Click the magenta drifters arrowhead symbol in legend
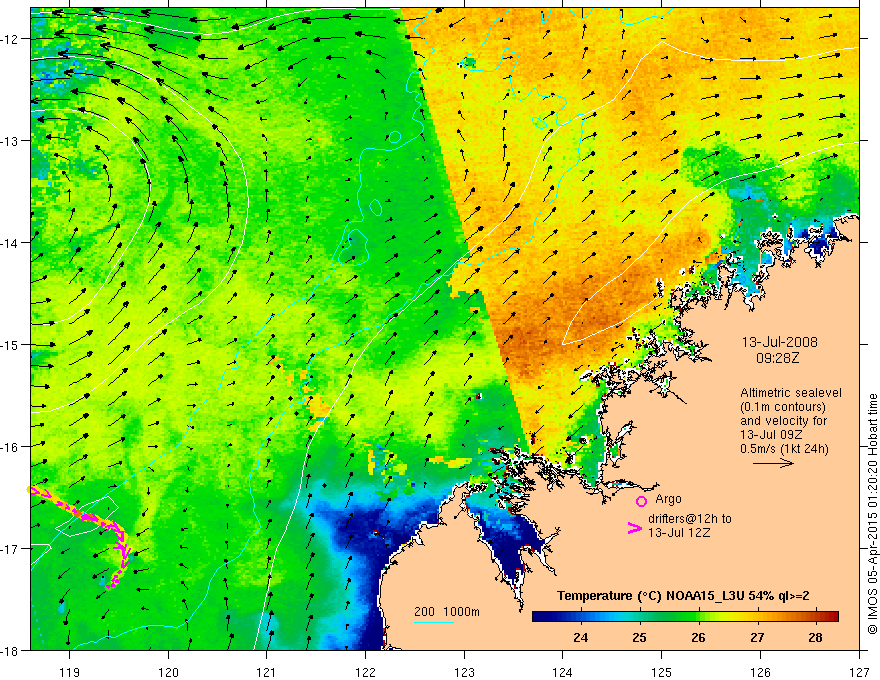The height and width of the screenshot is (680, 880). (x=635, y=528)
